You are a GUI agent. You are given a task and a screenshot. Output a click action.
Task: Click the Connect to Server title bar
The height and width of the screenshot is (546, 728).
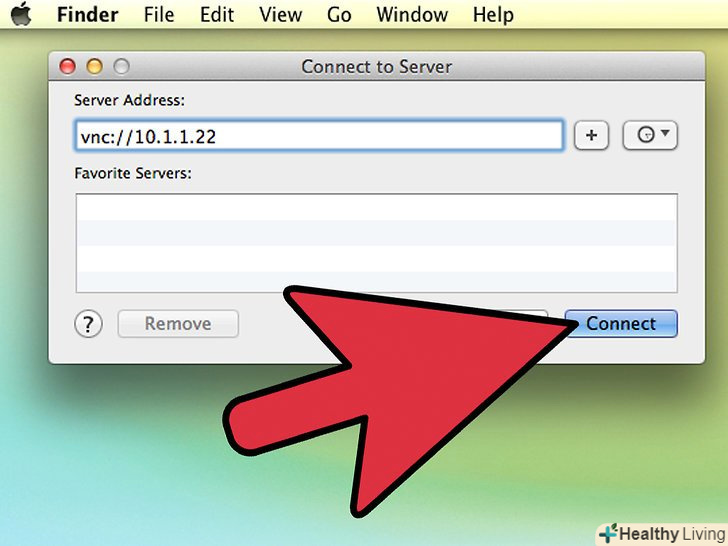click(x=377, y=66)
